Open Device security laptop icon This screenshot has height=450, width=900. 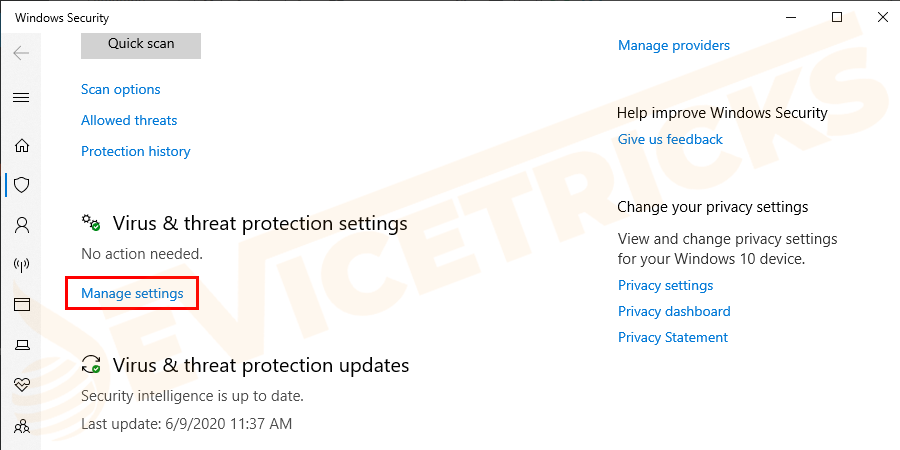(21, 345)
